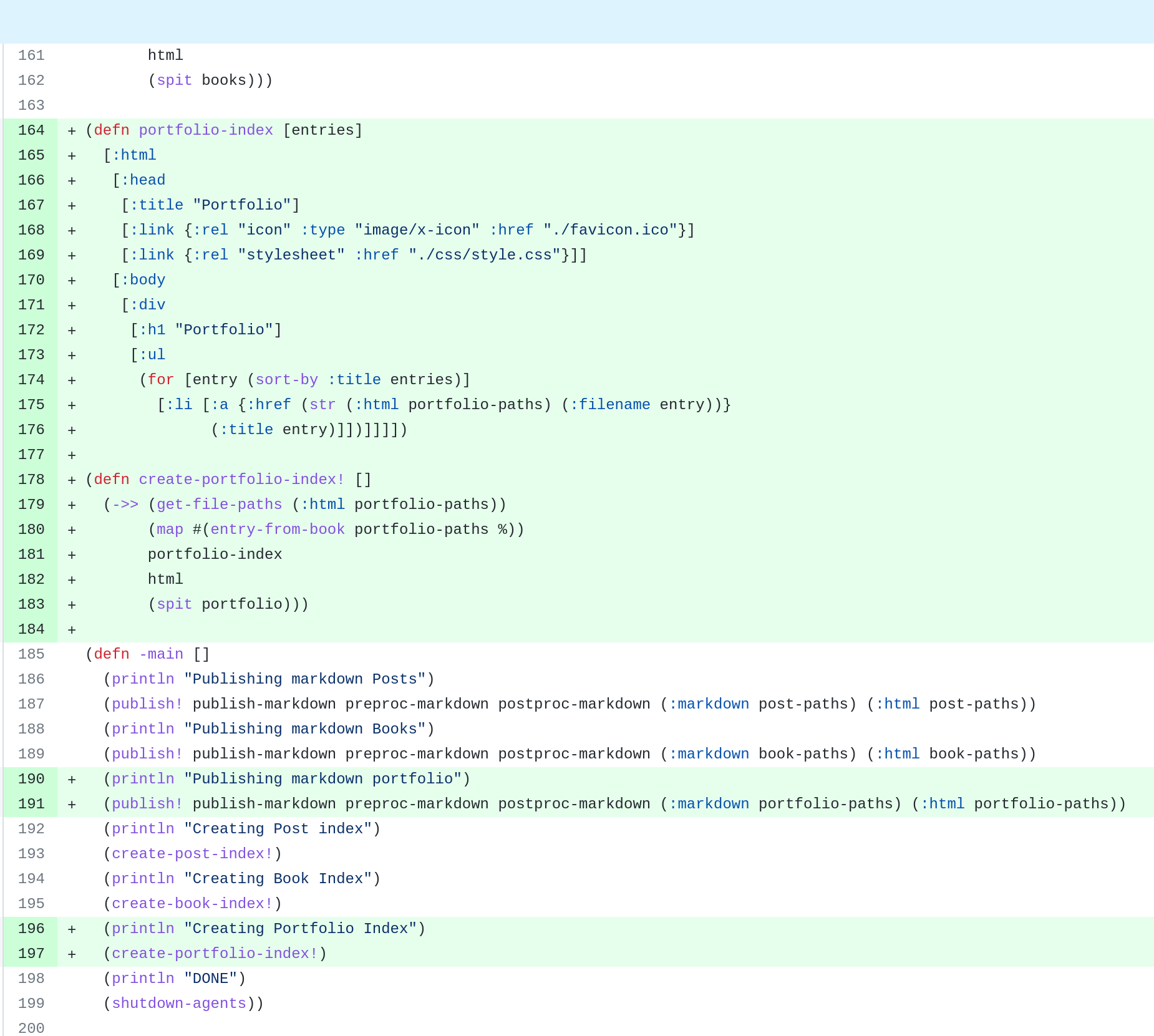
Task: Click the :filename keyword on line 175
Action: pyautogui.click(x=610, y=405)
